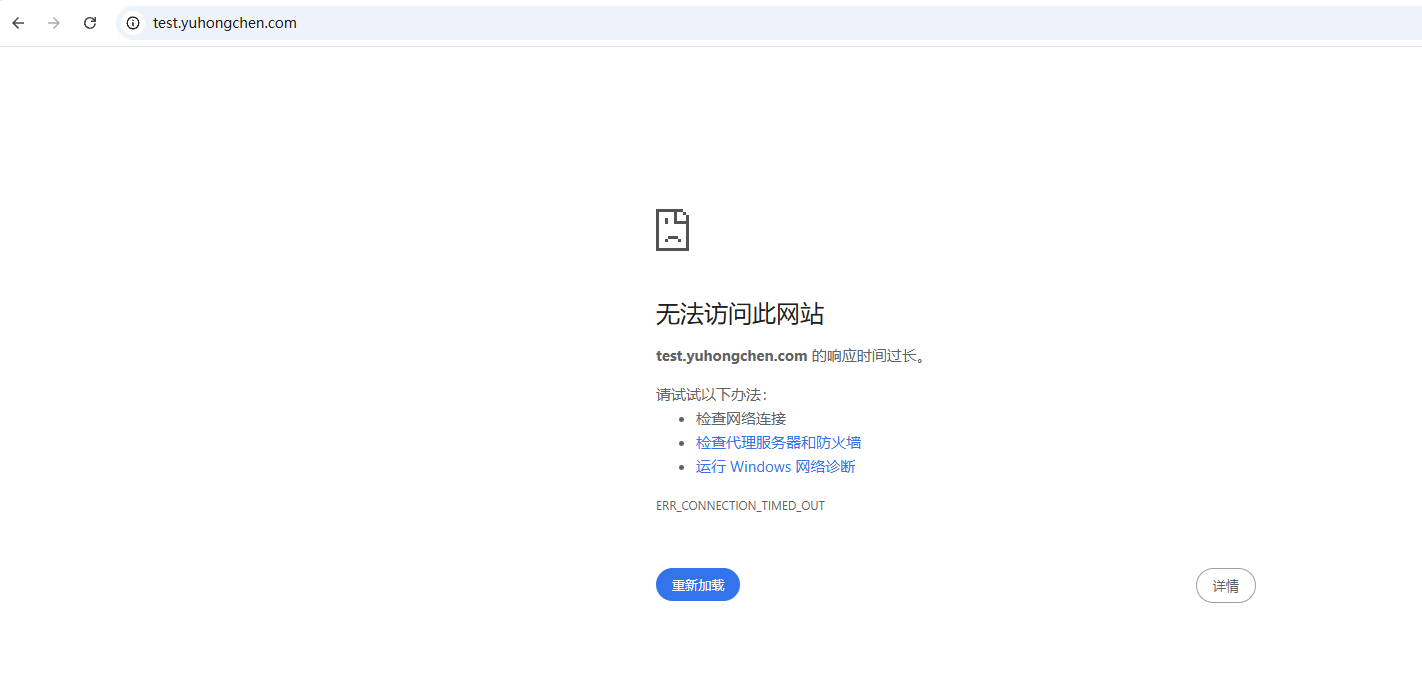Click the 无法访问此网站 heading
The width and height of the screenshot is (1422, 700).
(740, 314)
